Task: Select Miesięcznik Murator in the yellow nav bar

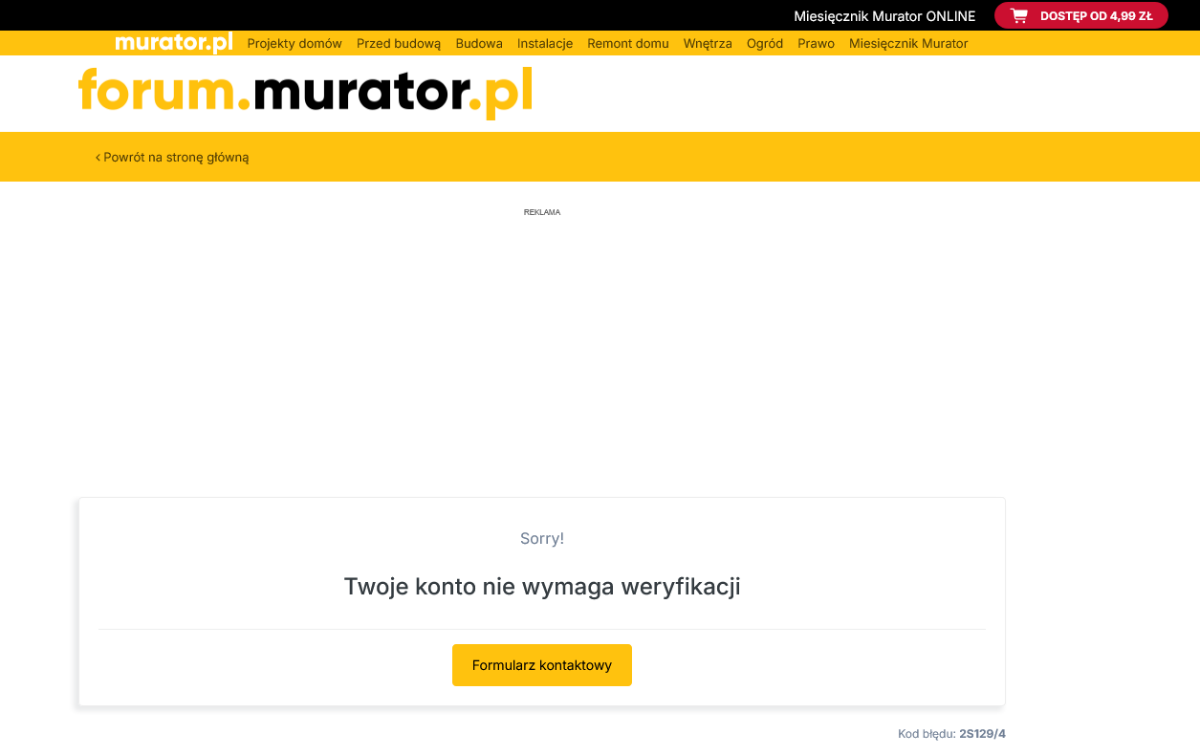Action: [908, 44]
